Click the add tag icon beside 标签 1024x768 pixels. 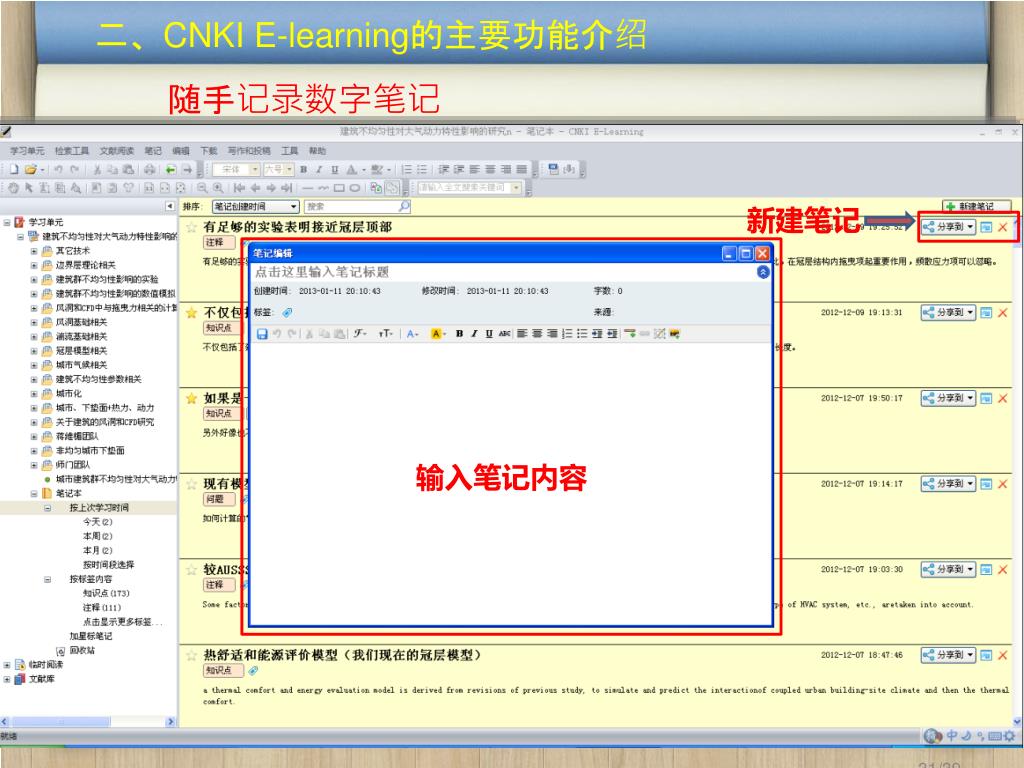click(x=287, y=313)
